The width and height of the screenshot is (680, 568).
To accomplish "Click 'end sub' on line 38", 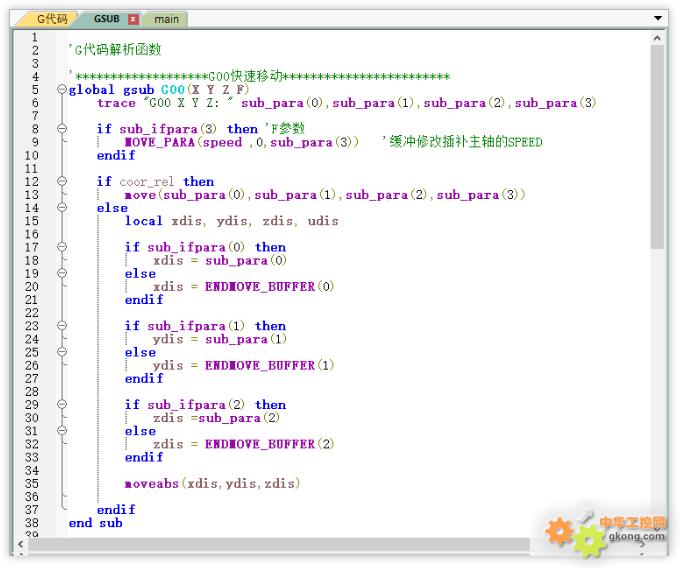I will (x=95, y=523).
